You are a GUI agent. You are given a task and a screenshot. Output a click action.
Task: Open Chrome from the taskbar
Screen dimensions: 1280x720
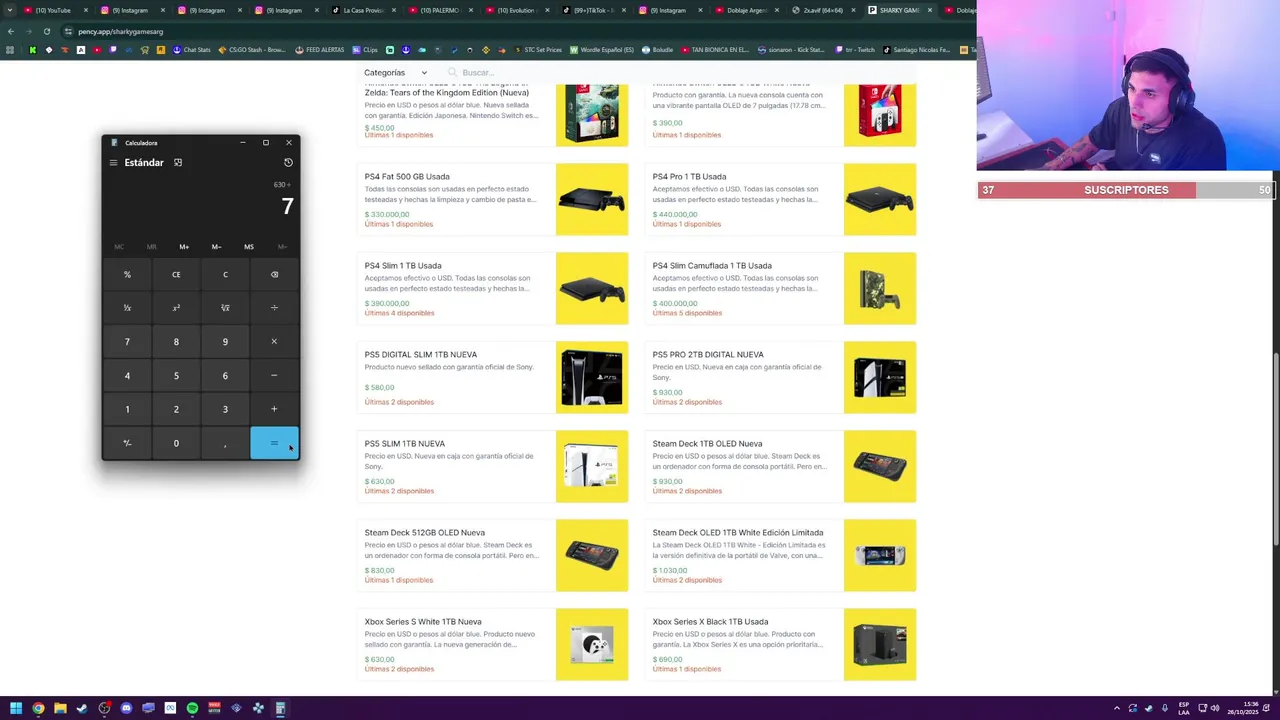click(x=38, y=708)
